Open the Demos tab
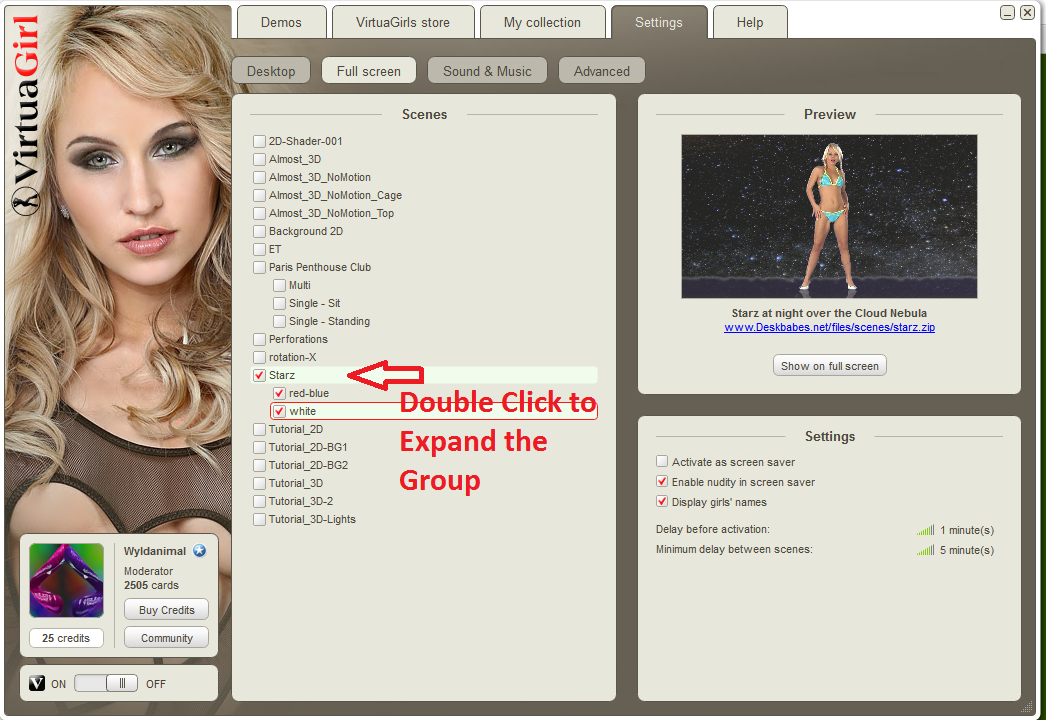This screenshot has height=720, width=1046. click(282, 22)
